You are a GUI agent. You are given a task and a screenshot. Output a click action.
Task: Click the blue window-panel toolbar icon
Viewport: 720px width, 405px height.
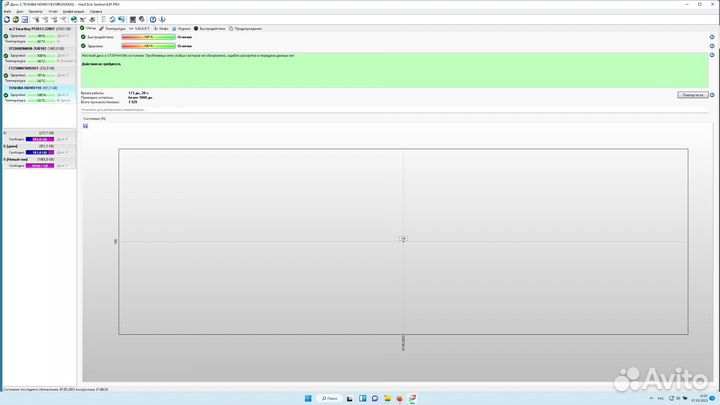25,19
